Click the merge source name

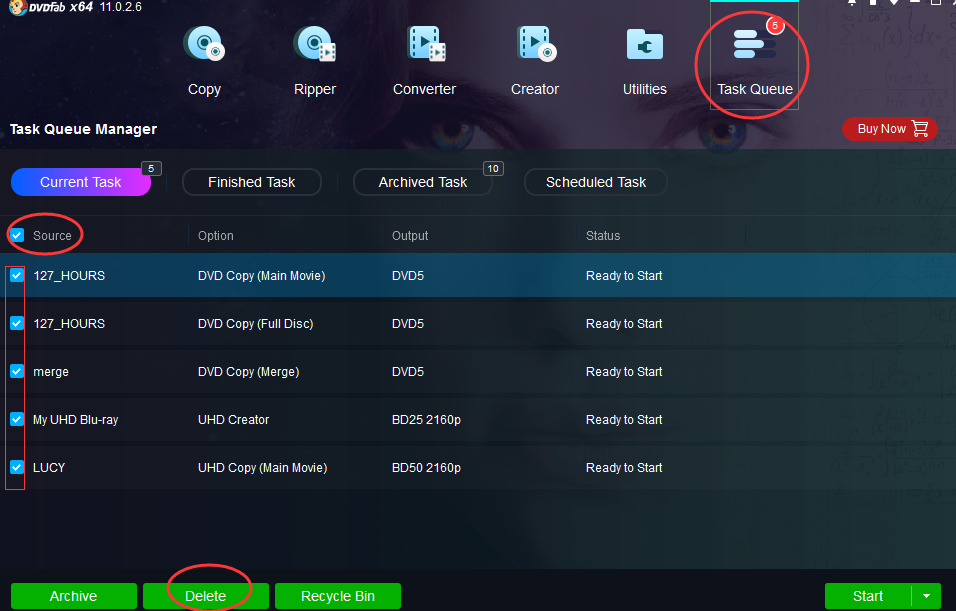pos(51,372)
